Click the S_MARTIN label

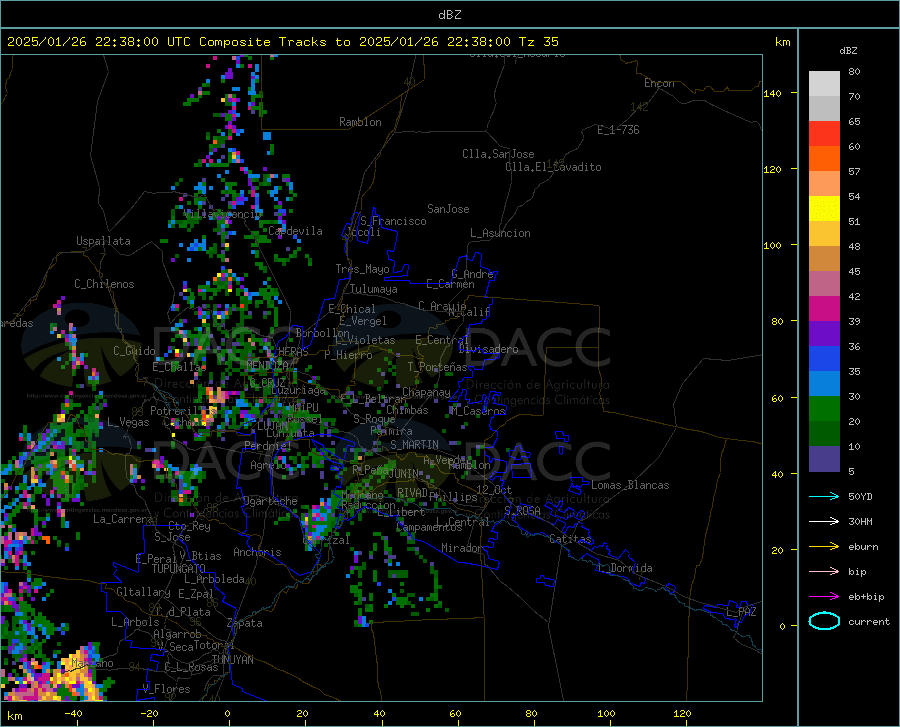point(414,445)
